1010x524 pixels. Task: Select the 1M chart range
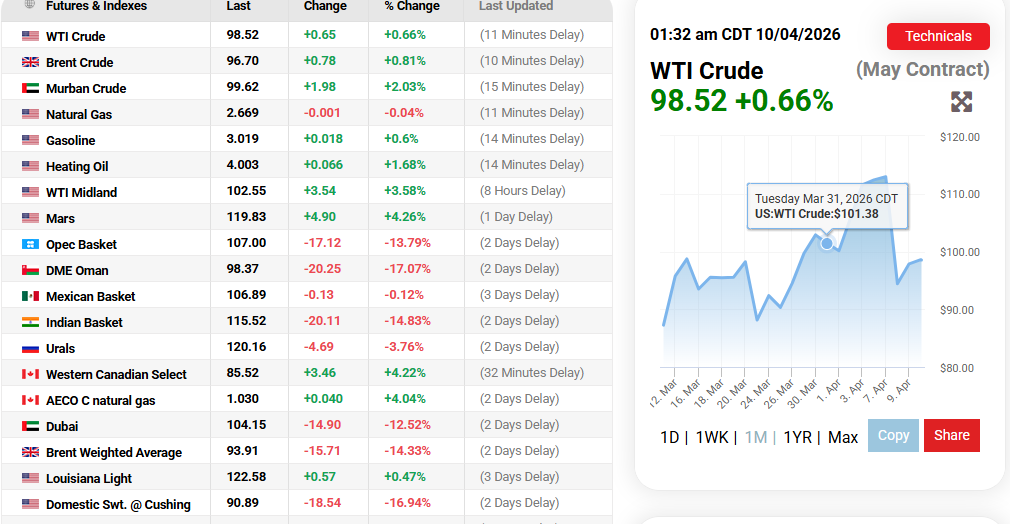click(x=756, y=438)
